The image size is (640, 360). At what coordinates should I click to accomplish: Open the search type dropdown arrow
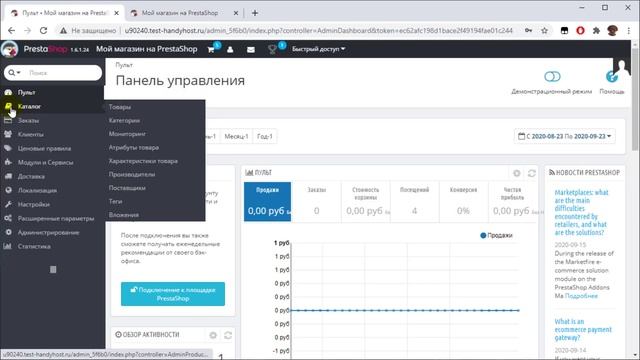click(14, 73)
